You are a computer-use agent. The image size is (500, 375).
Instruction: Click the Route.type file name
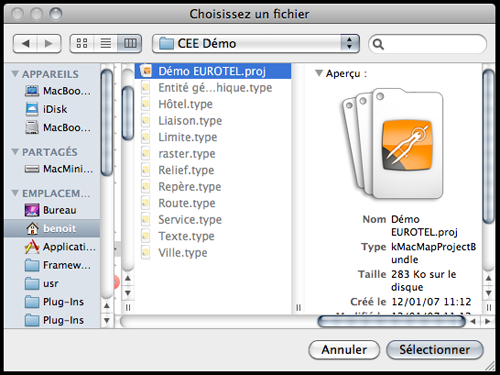point(187,203)
